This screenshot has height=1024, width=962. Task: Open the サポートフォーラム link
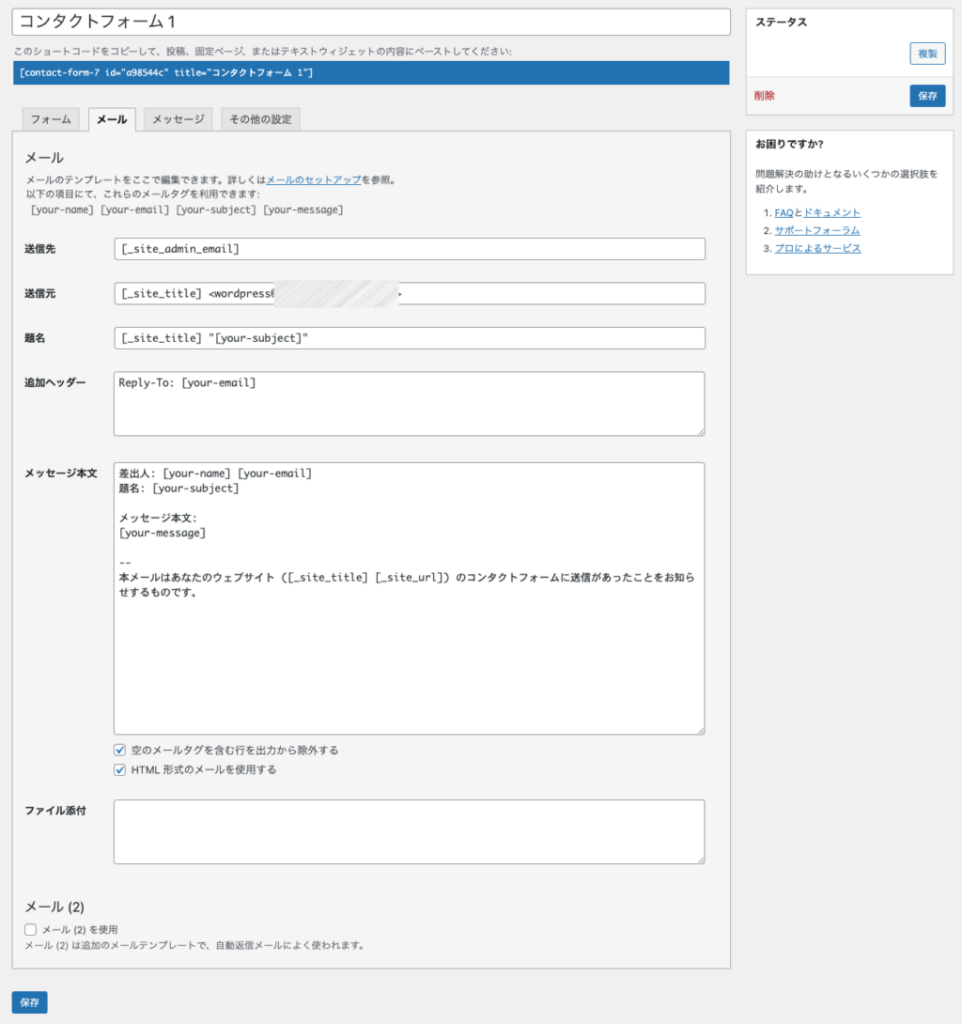coord(816,230)
